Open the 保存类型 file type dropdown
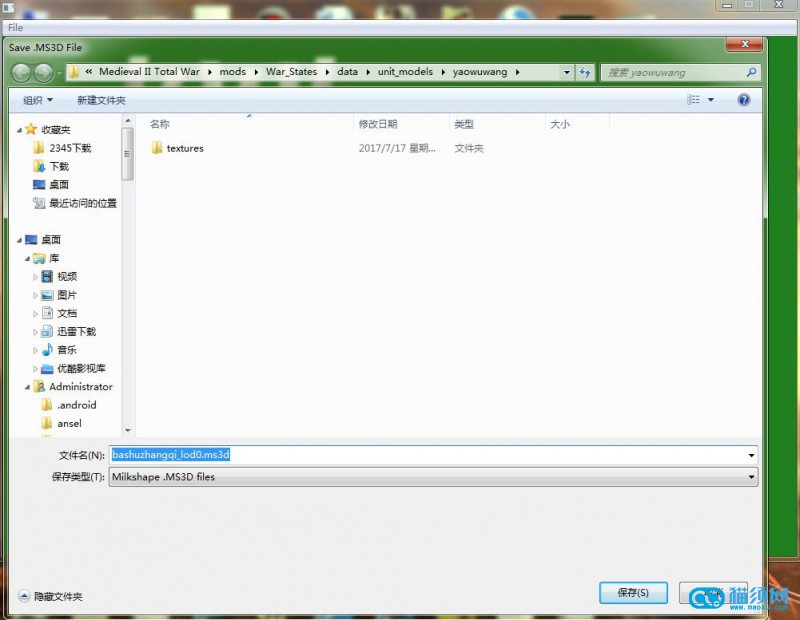The width and height of the screenshot is (800, 620). point(751,477)
